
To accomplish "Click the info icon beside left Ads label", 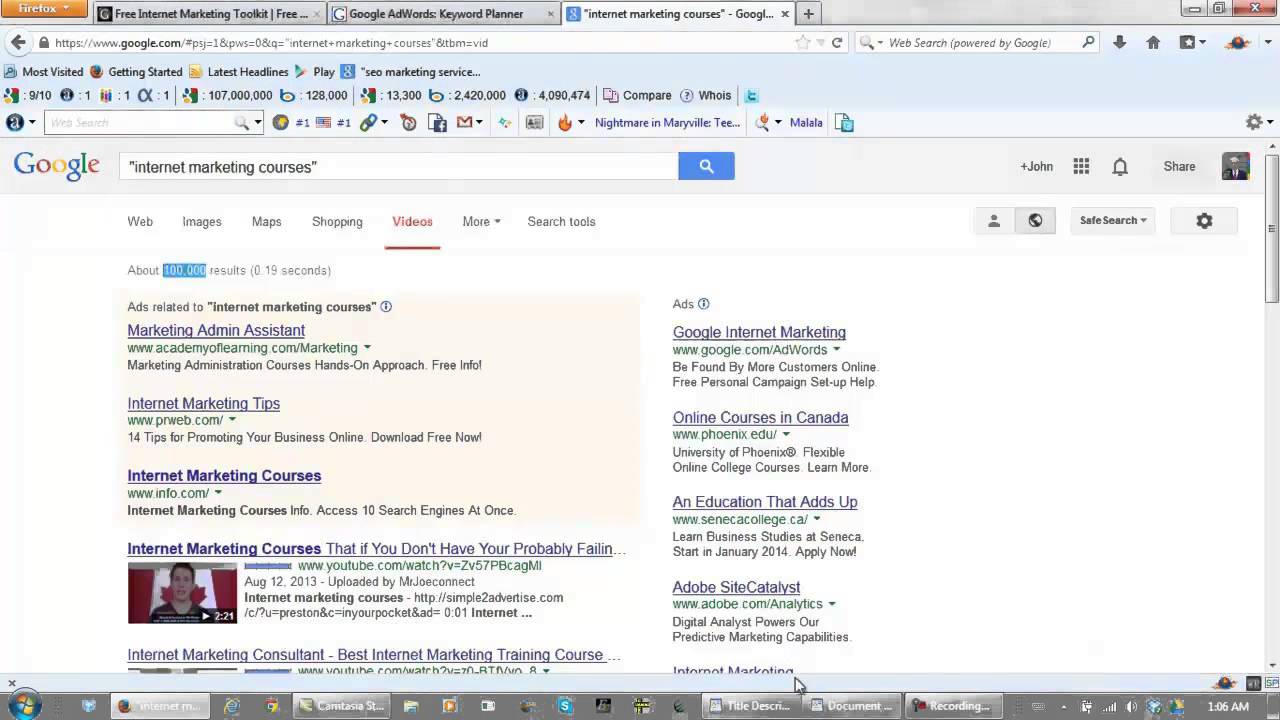I will click(x=386, y=307).
